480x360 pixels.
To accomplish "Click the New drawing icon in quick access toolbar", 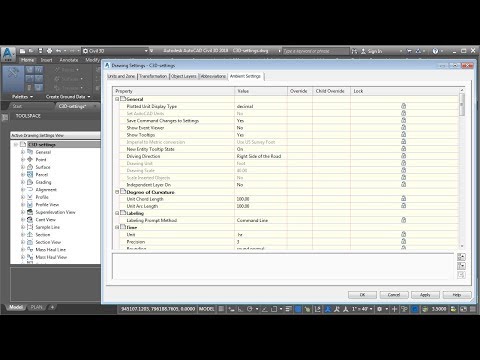I will click(x=22, y=51).
